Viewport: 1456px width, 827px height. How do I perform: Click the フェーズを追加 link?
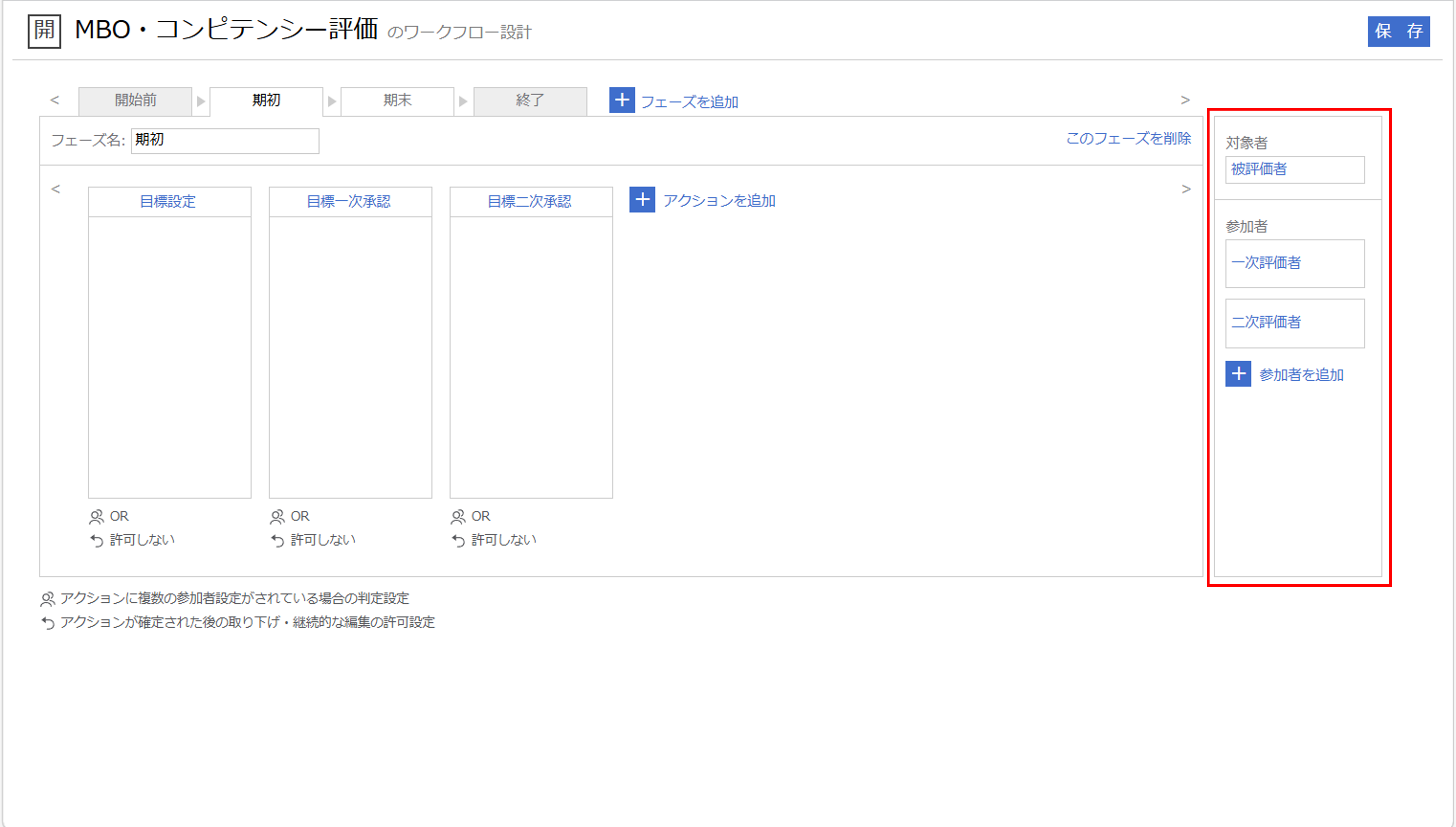tap(689, 102)
